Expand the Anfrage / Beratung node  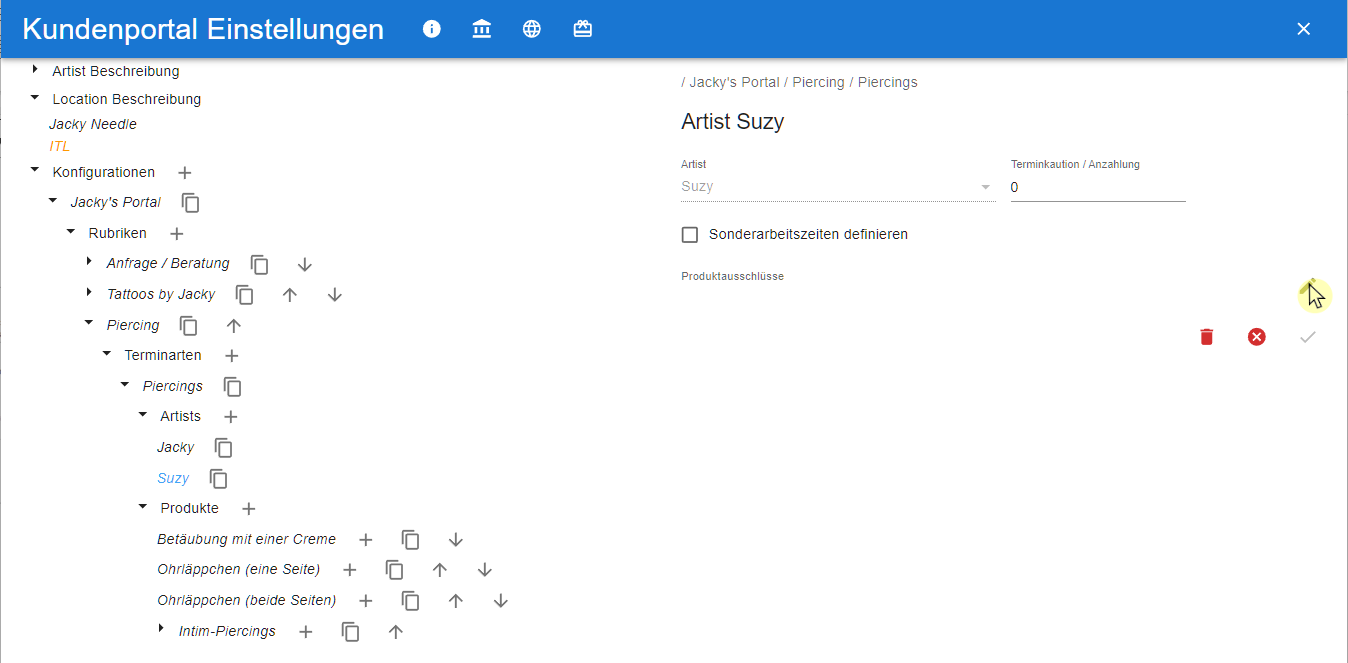coord(89,262)
